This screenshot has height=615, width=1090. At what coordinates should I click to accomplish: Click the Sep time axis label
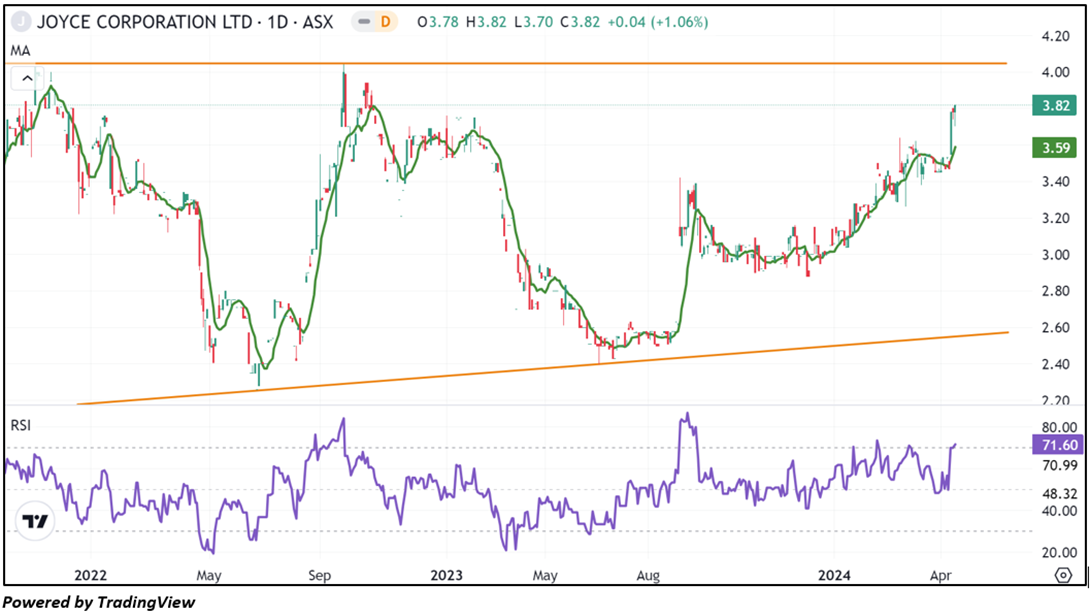320,576
